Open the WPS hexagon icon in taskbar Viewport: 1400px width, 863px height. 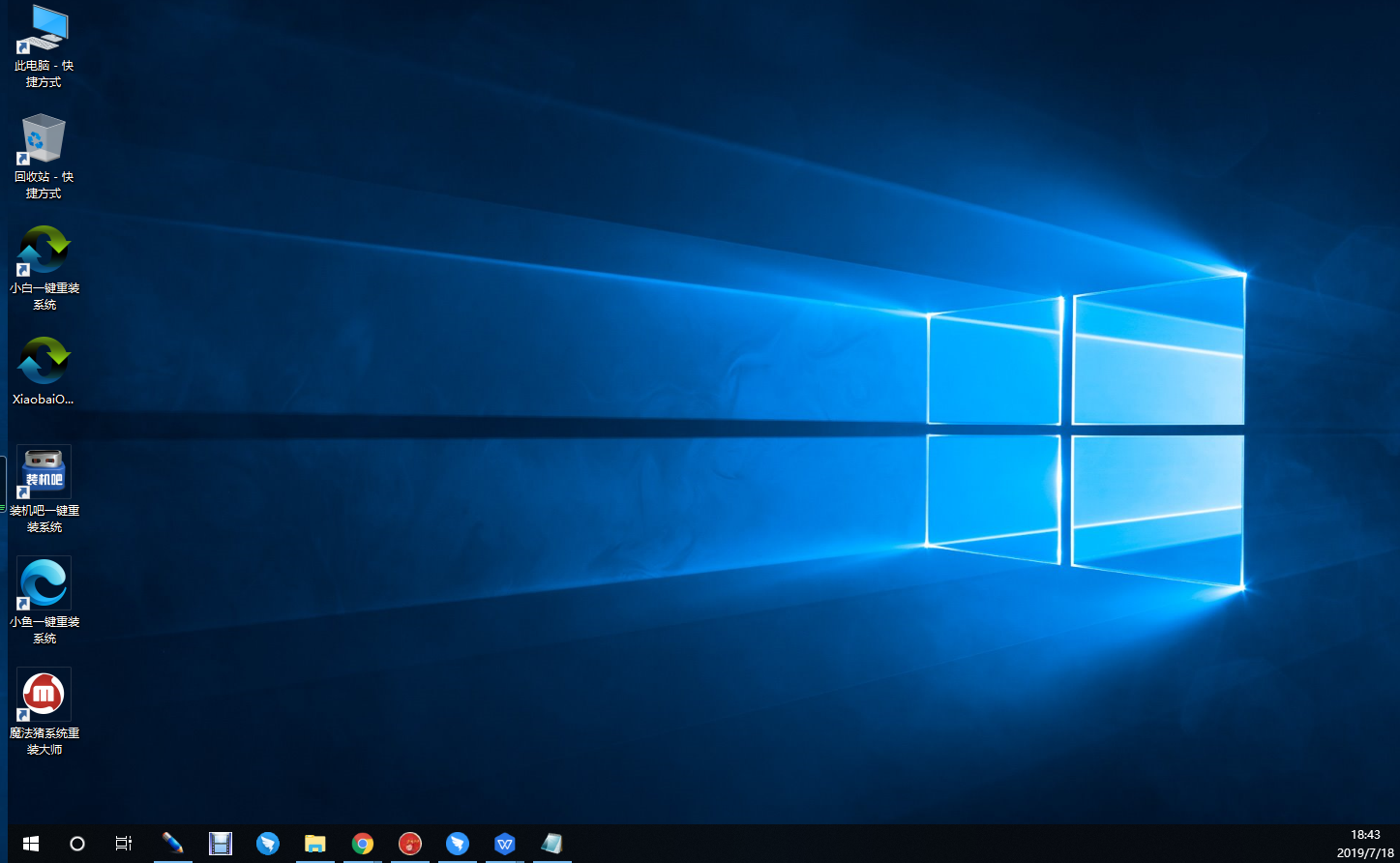tap(505, 844)
